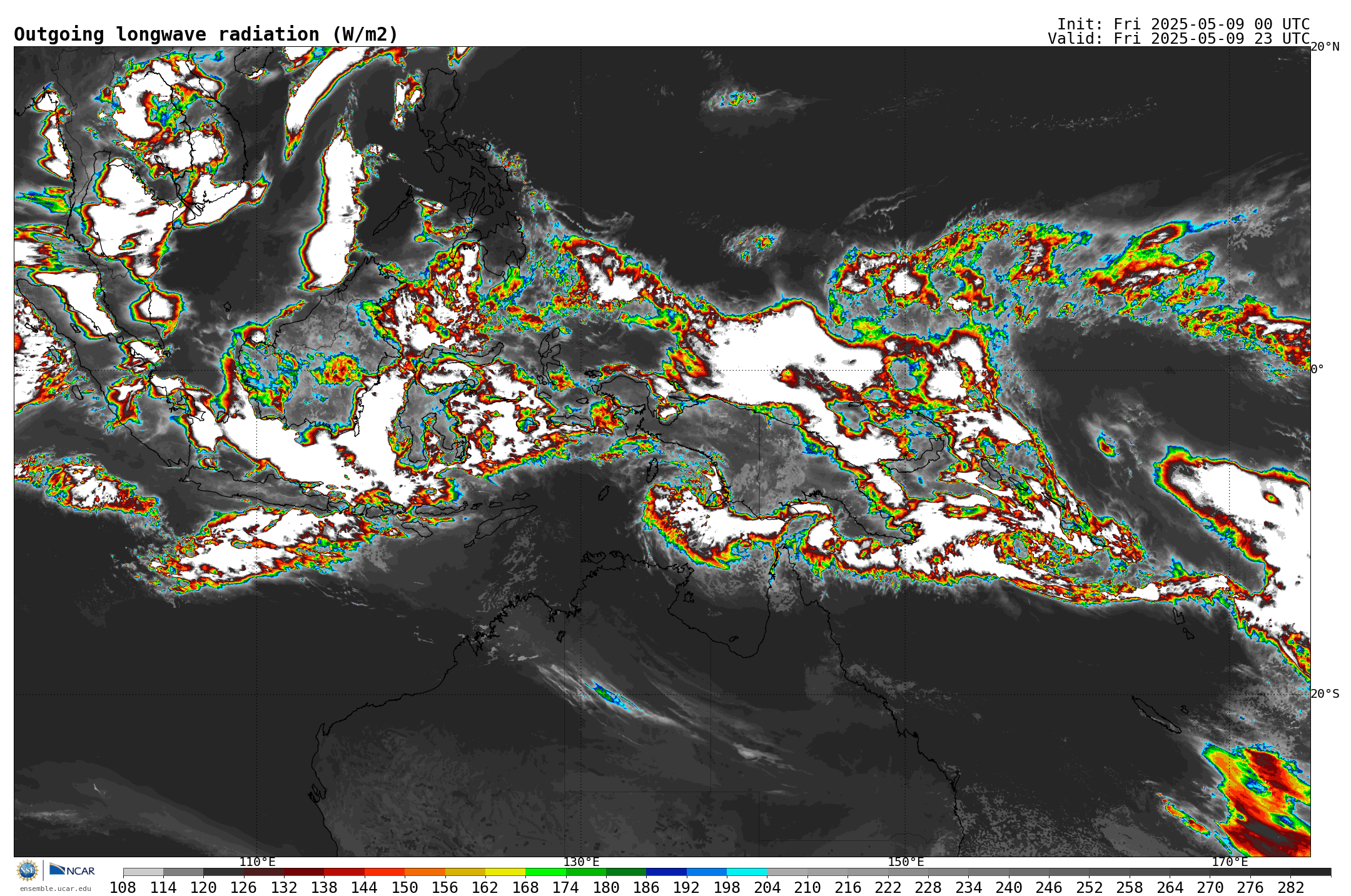Pick the bright red 144–150 colorbar swatch
Viewport: 1351px width, 896px height.
click(x=385, y=872)
